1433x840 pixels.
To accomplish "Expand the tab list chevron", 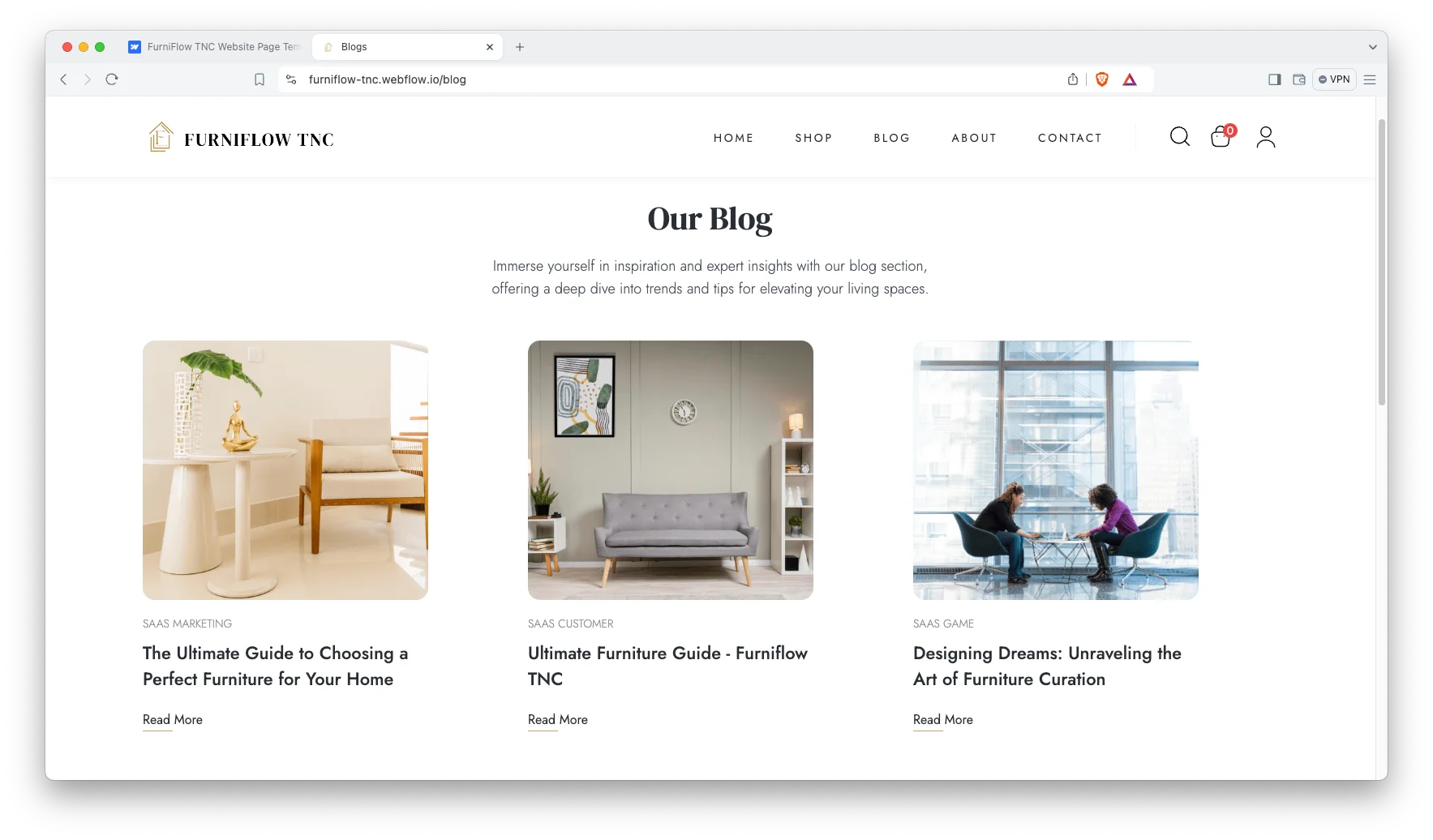I will (x=1373, y=47).
